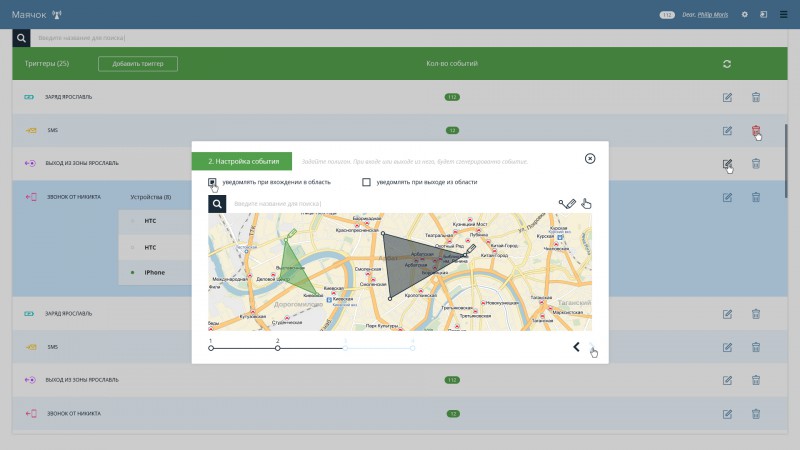800x450 pixels.
Task: Delete the upper ЗАРЯД ЯРОСЛАВЛЬ trigger
Action: coord(756,97)
